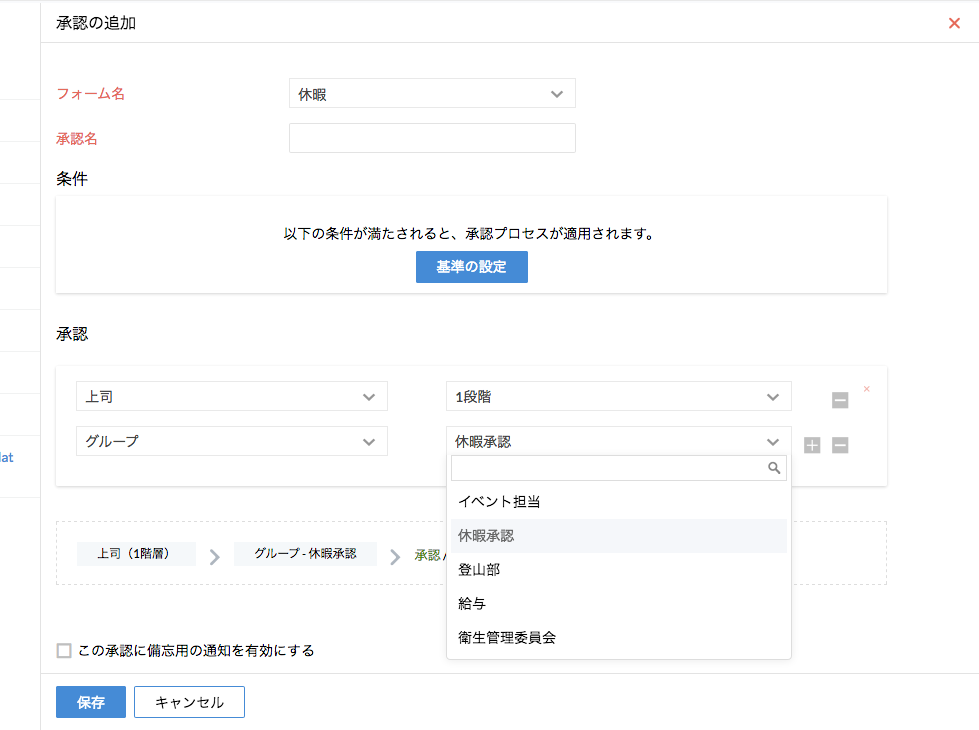Open the 上司 approver type dropdown
Screen dimensions: 979x730
click(x=232, y=396)
